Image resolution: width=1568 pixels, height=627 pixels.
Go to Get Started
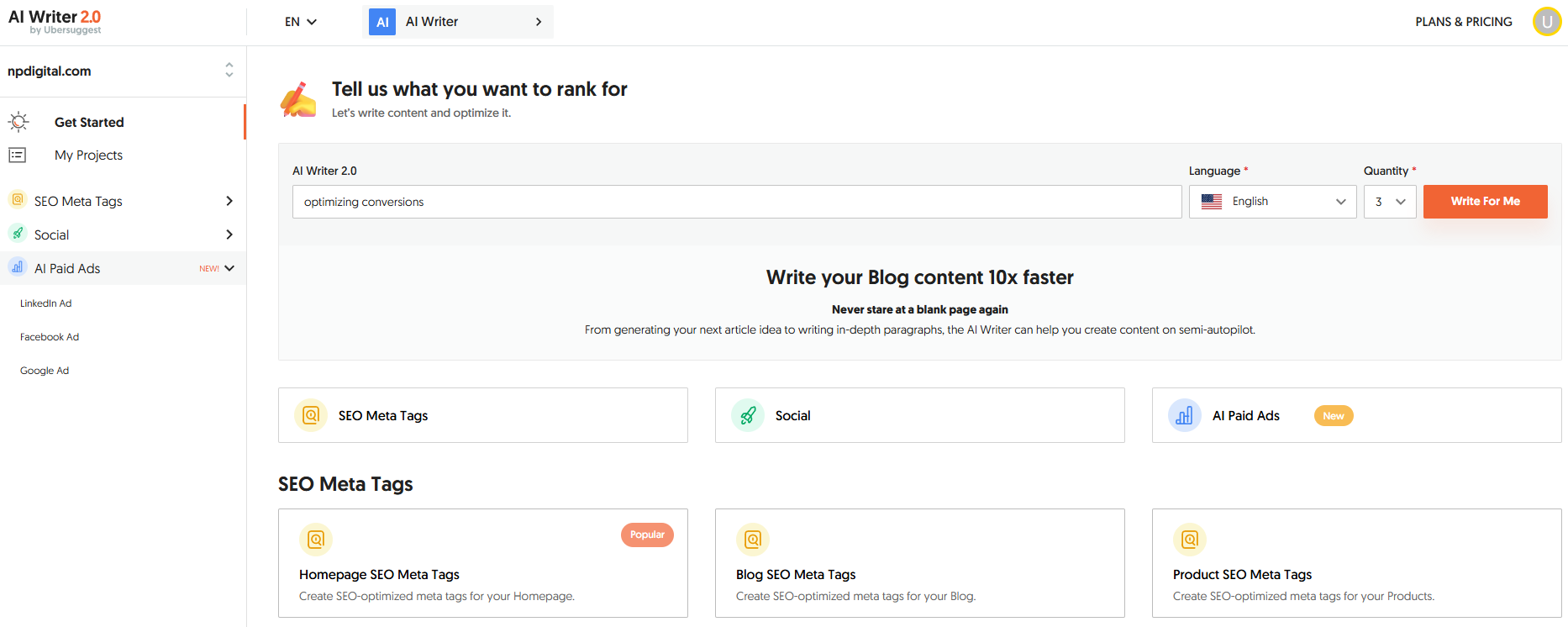pos(89,122)
